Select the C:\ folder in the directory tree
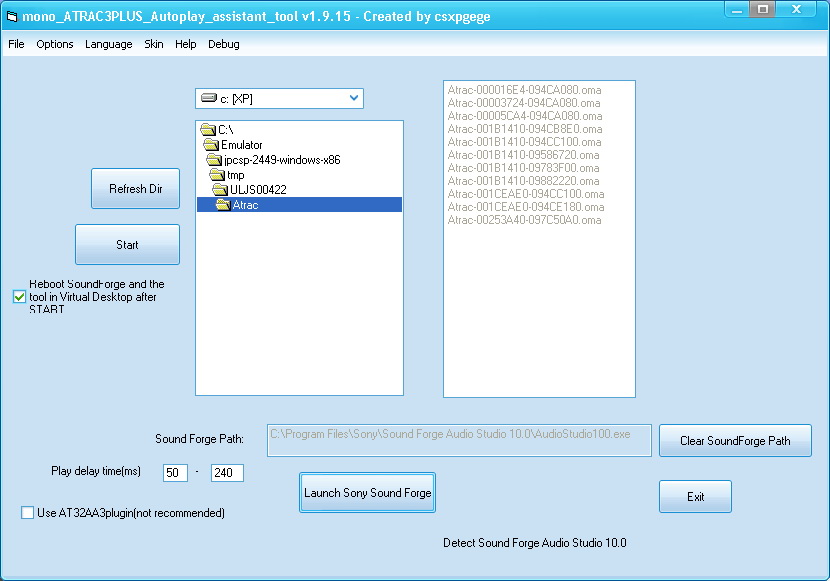The width and height of the screenshot is (830, 581). [225, 130]
